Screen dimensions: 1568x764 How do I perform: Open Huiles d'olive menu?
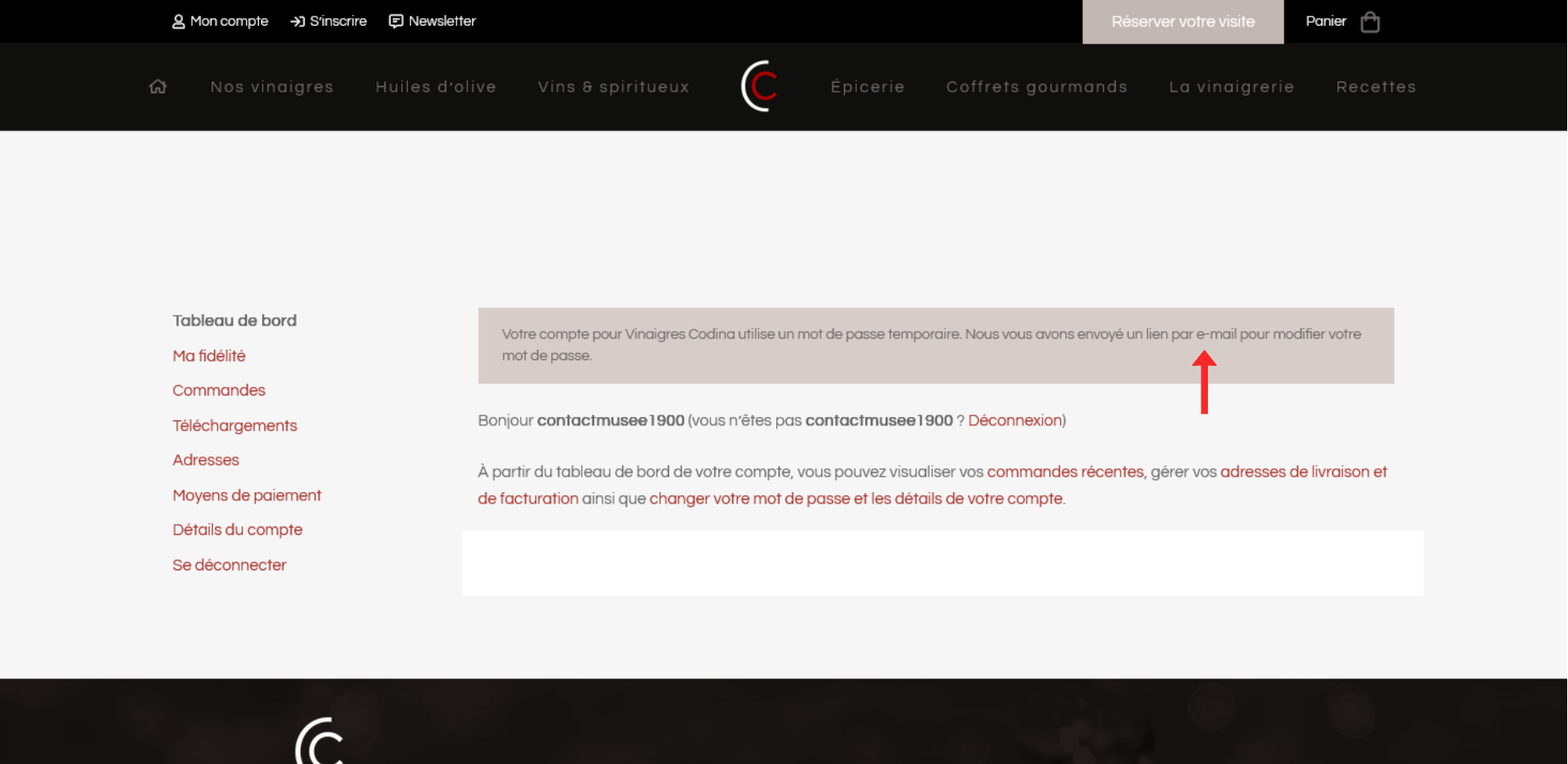click(x=436, y=87)
